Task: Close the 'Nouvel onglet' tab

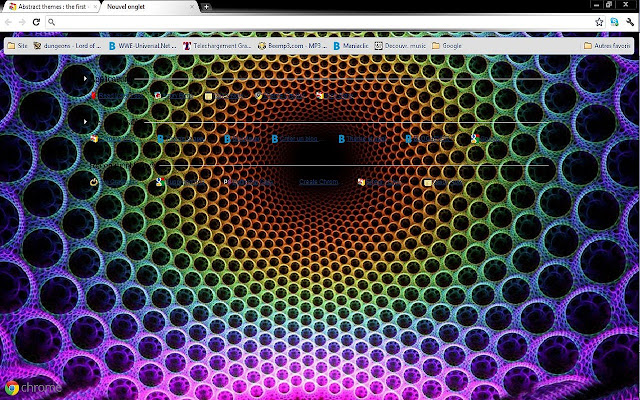Action: (192, 7)
